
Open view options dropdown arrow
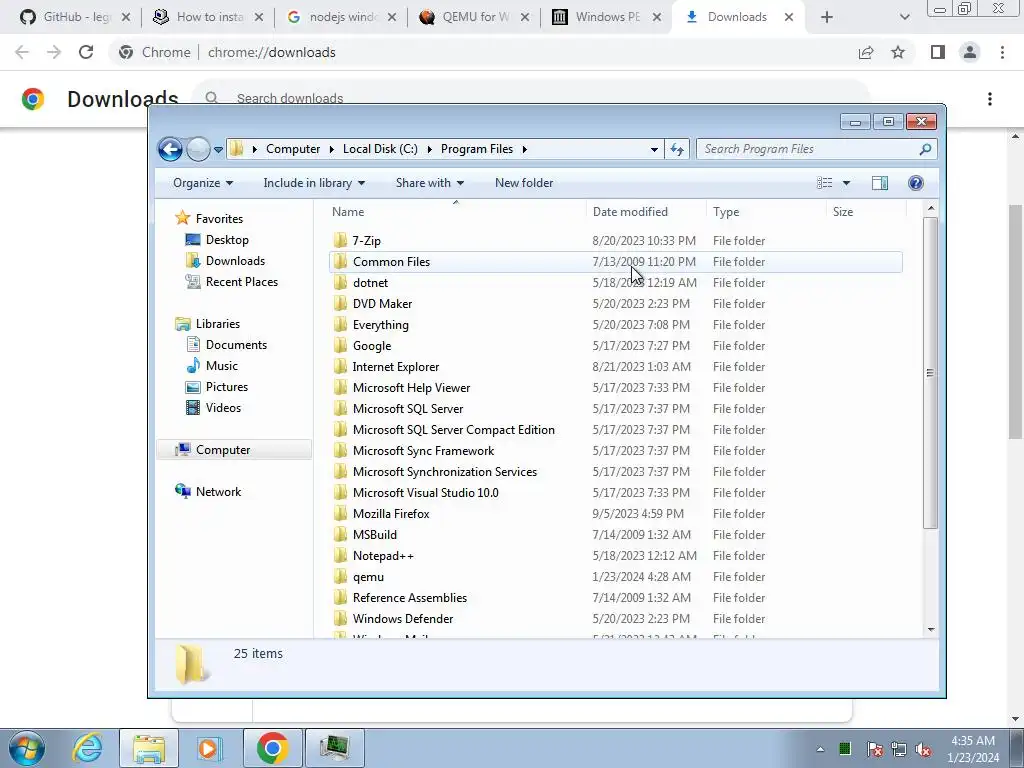[x=846, y=183]
